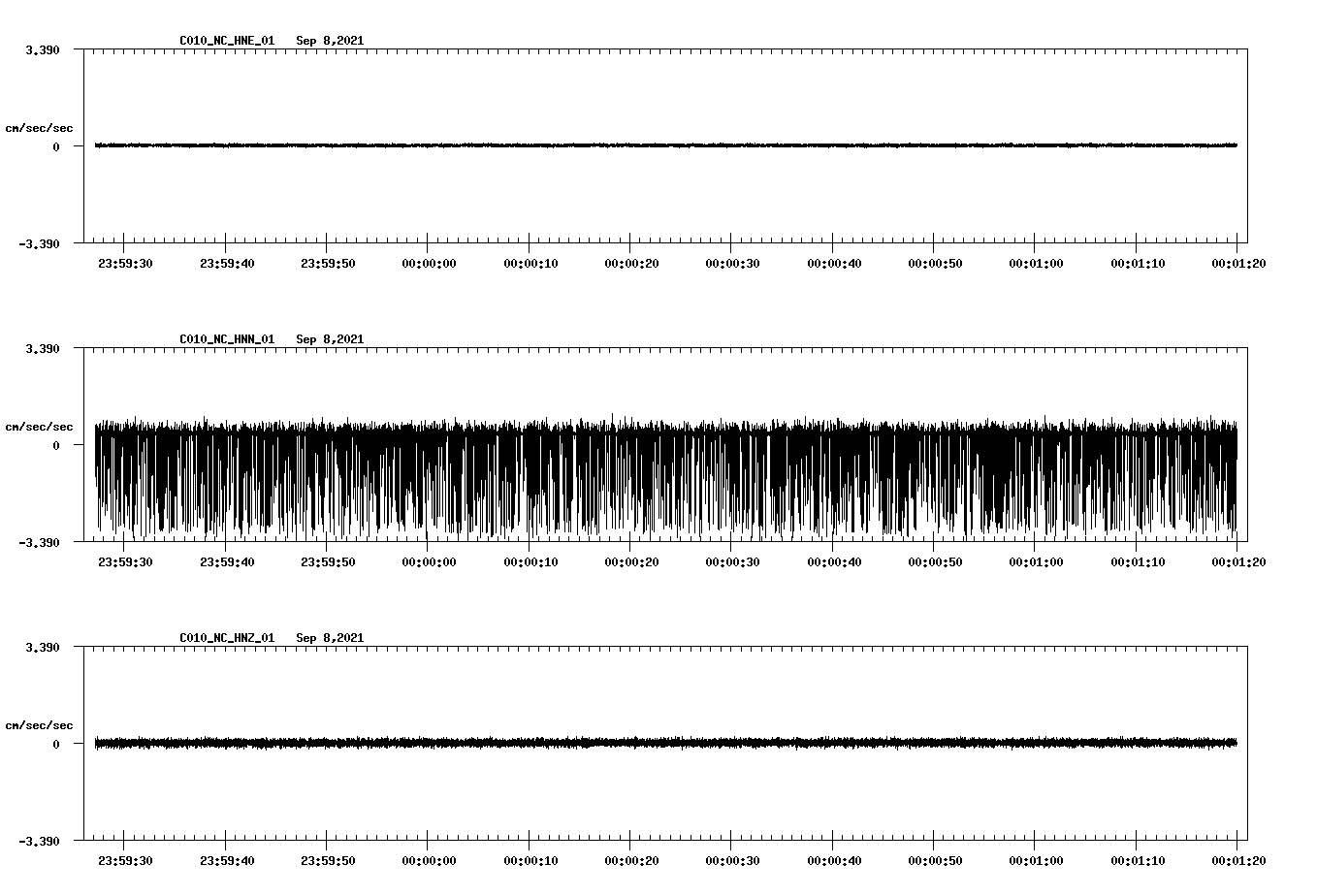The width and height of the screenshot is (1317, 896).
Task: Click the 00:00:10 time label on HNZ plot
Action: pos(530,860)
